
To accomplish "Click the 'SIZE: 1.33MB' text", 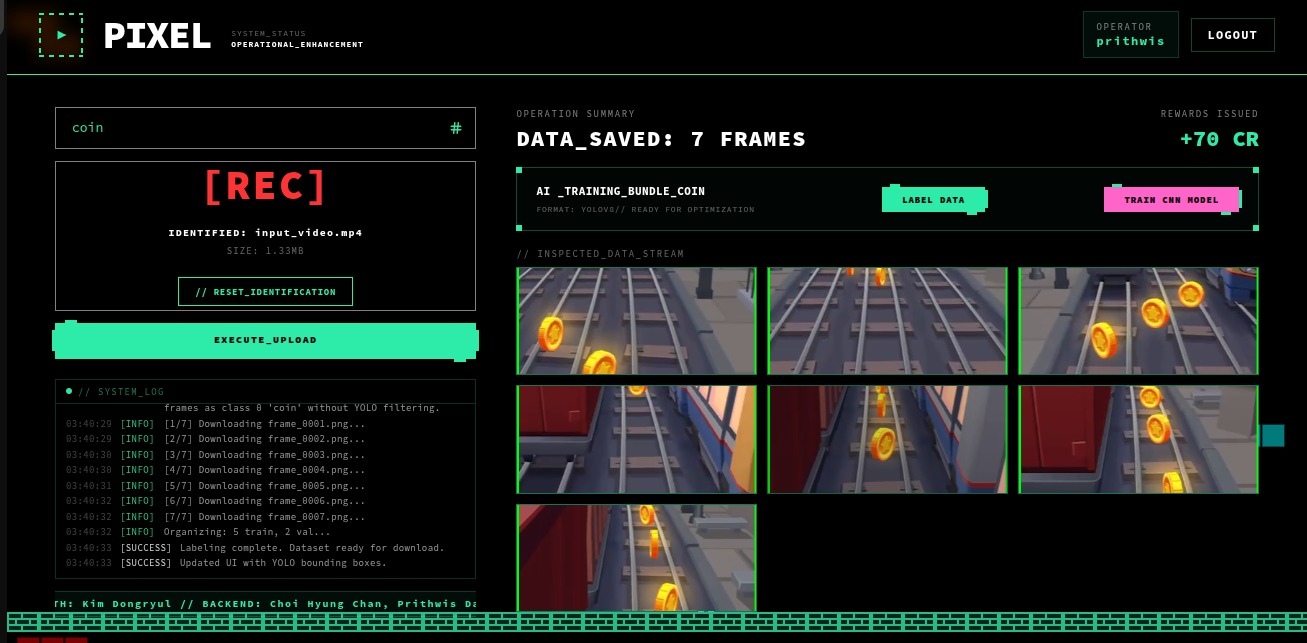I will pos(265,251).
